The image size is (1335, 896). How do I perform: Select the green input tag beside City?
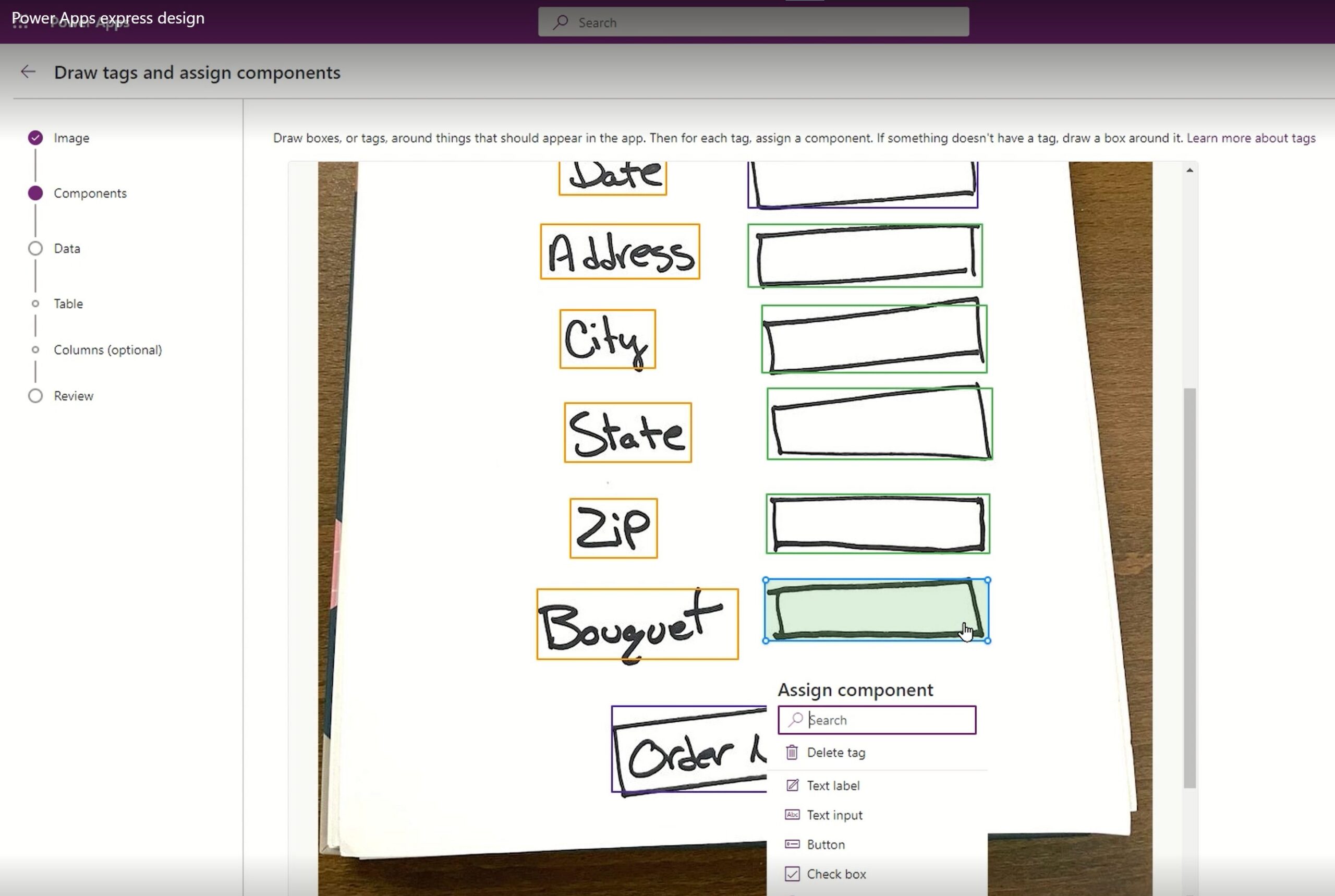click(874, 339)
